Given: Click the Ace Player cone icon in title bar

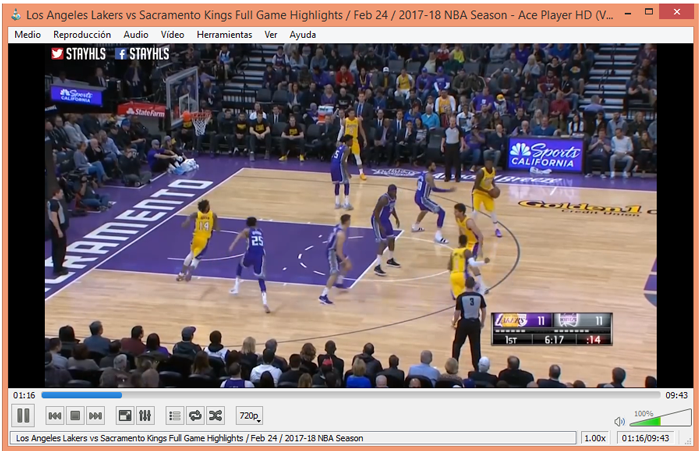Looking at the screenshot, I should (x=16, y=15).
